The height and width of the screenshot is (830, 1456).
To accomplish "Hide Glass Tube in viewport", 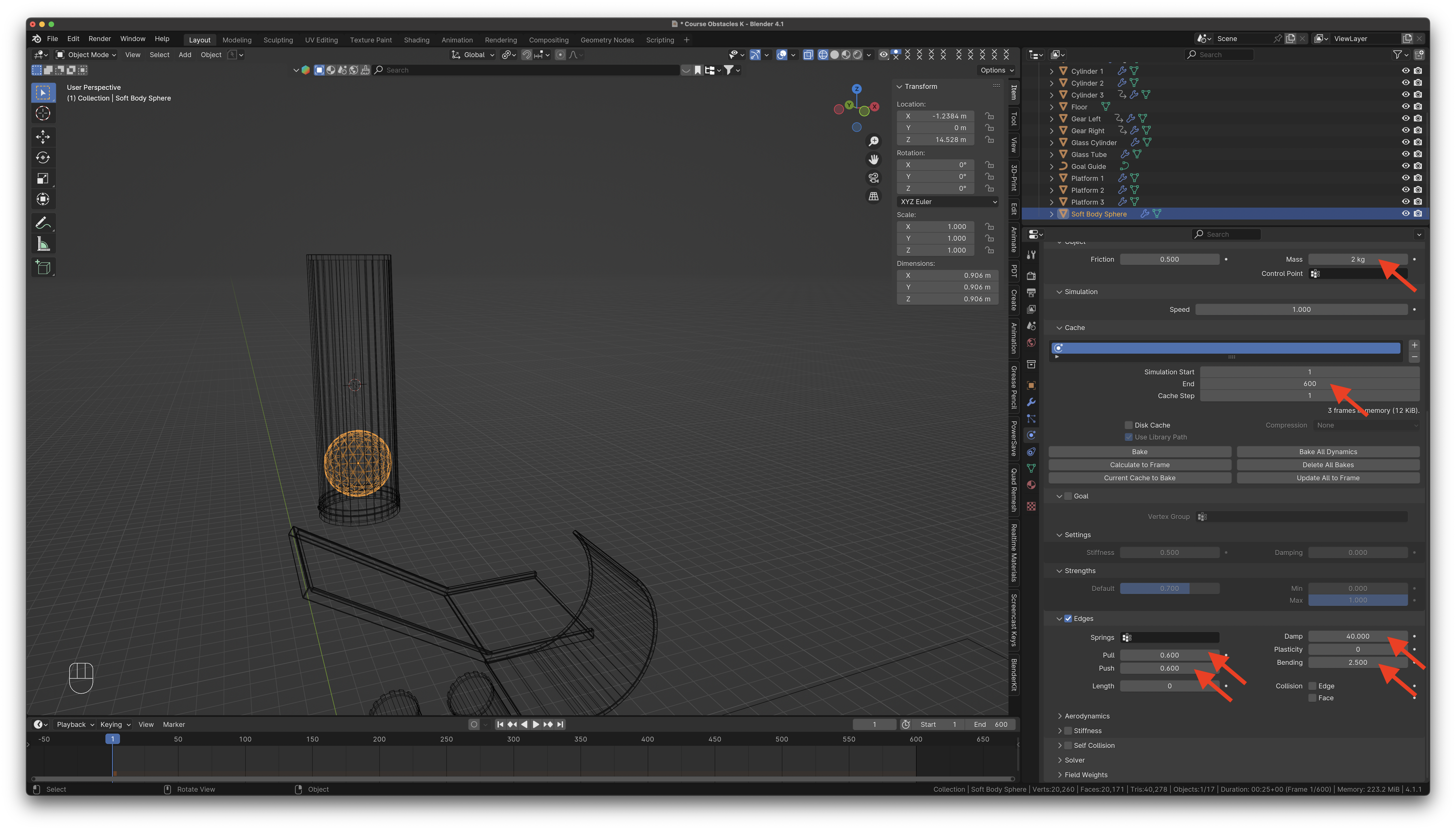I will coord(1405,154).
